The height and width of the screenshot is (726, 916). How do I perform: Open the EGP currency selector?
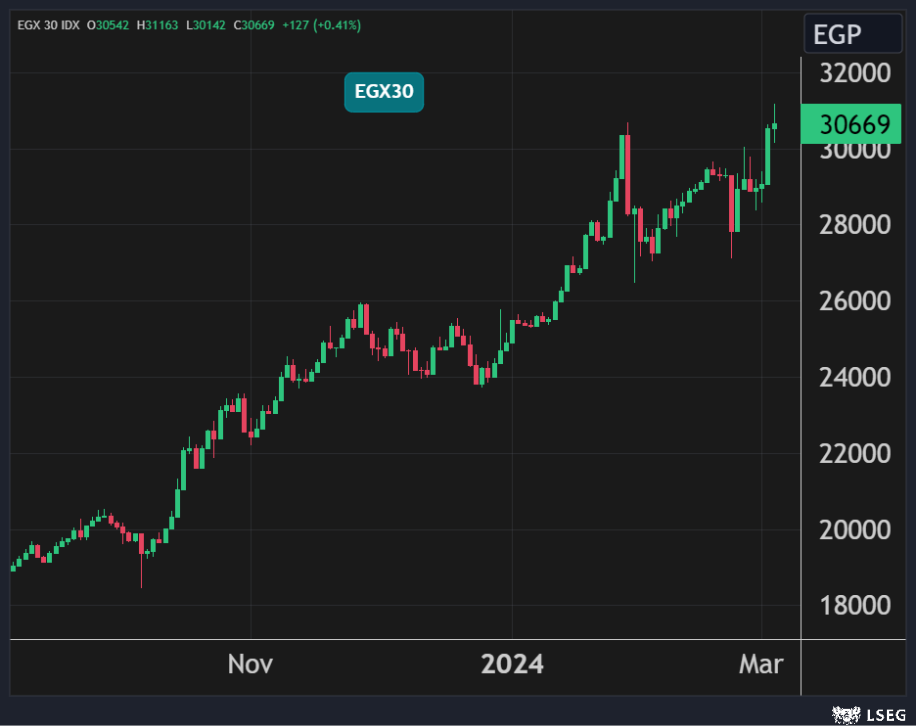click(x=849, y=35)
